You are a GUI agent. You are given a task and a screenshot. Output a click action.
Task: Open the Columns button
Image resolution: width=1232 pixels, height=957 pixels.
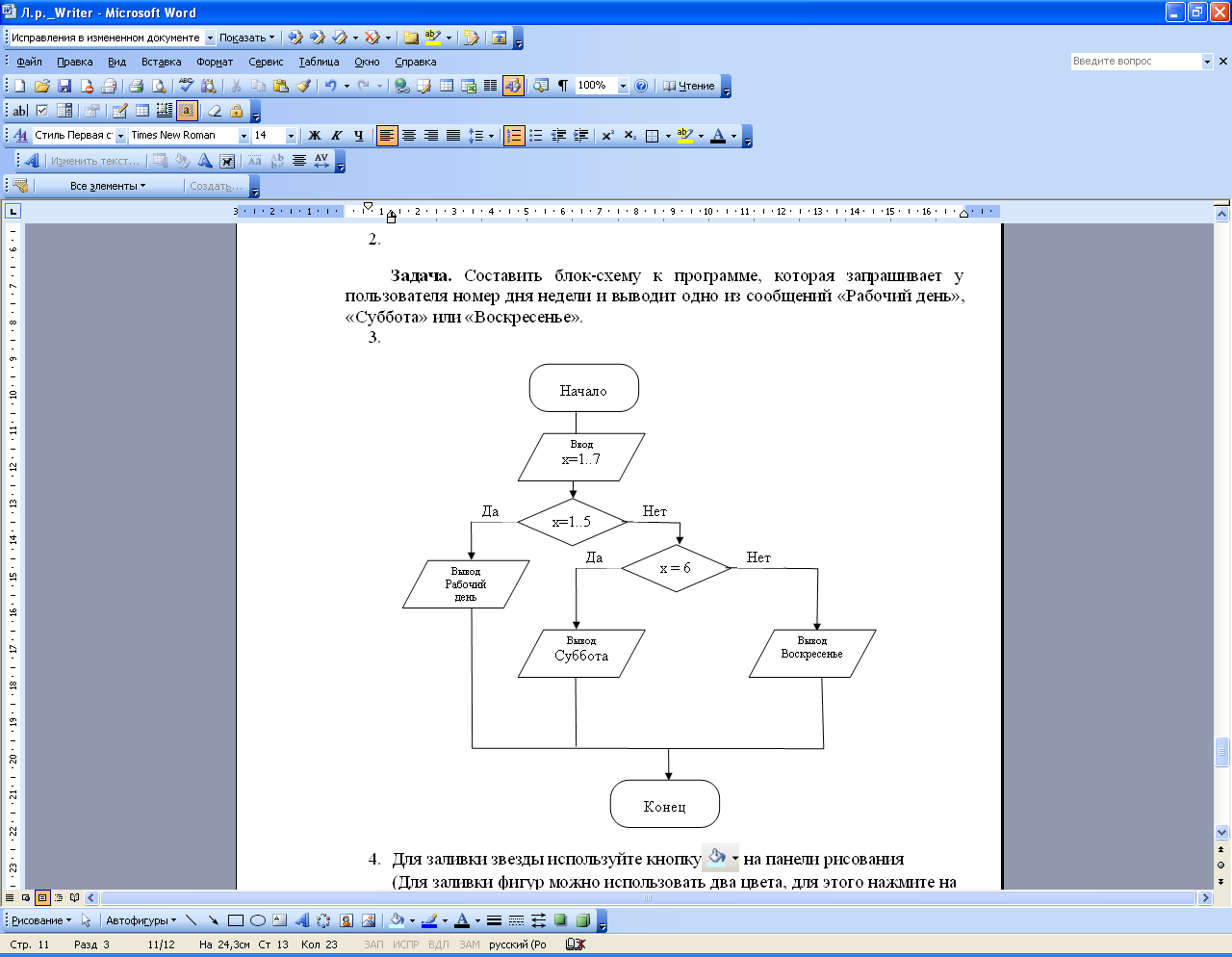[x=491, y=86]
